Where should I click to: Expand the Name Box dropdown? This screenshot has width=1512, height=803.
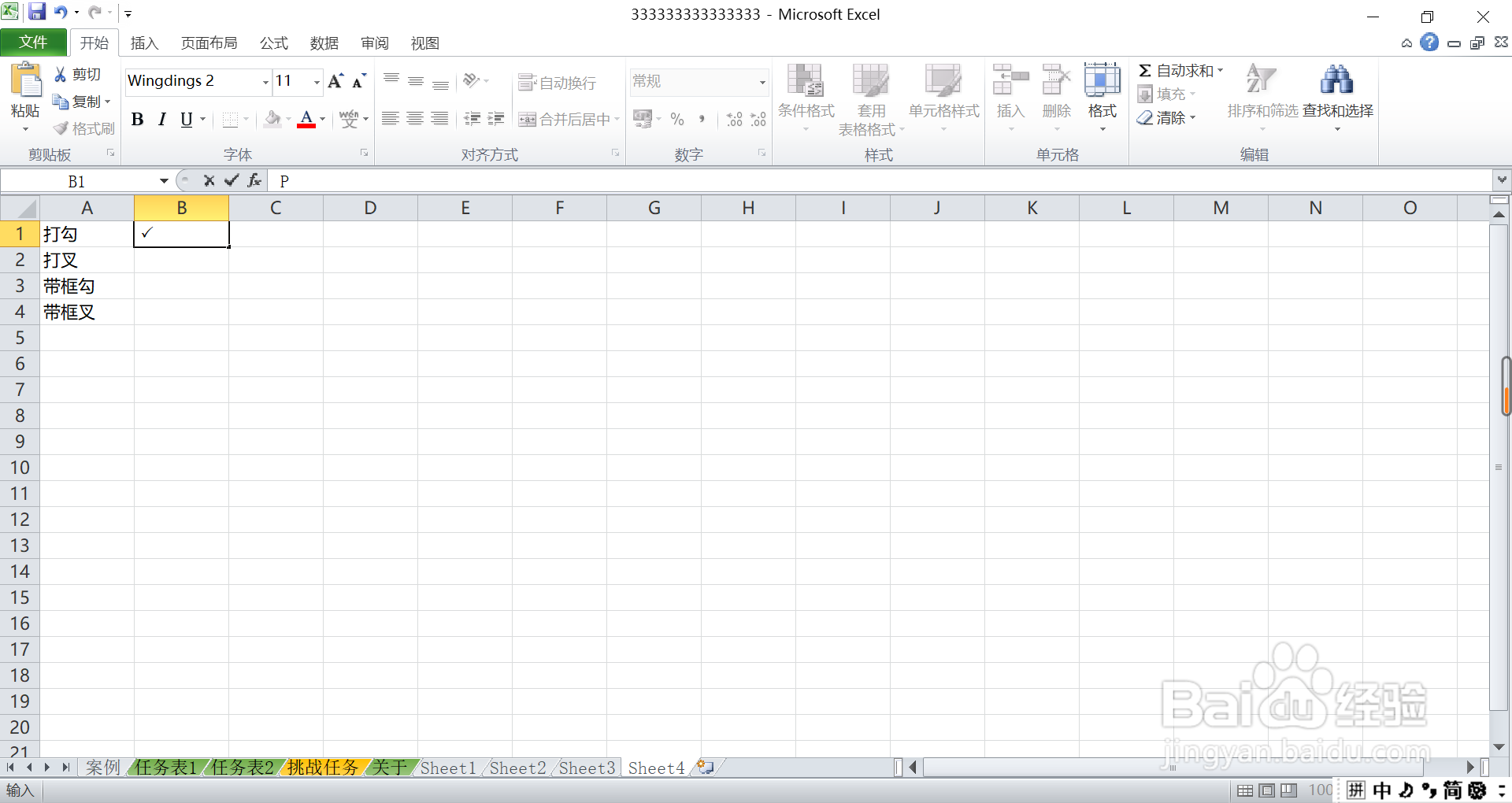pyautogui.click(x=164, y=181)
